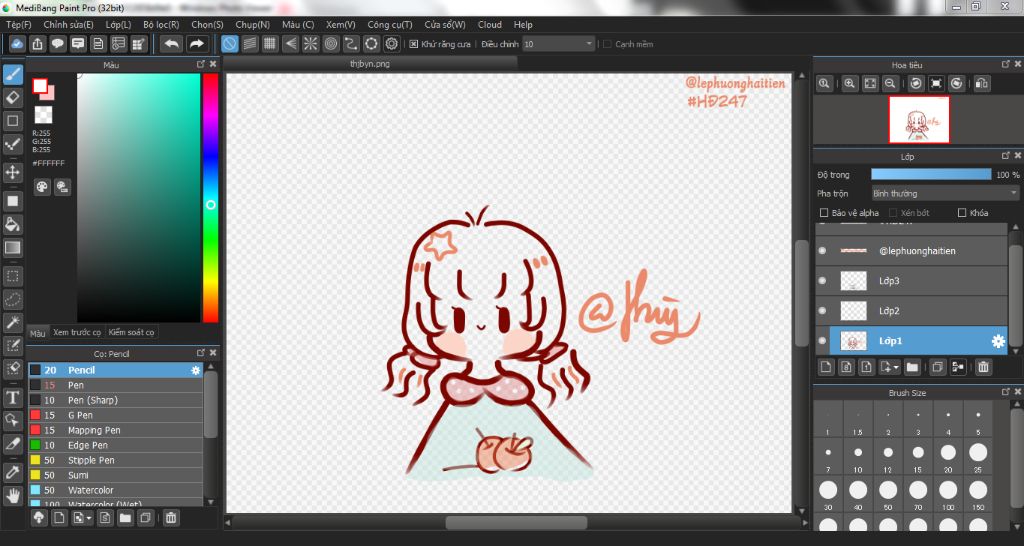This screenshot has width=1024, height=546.
Task: Open the Bộ lọc(R) menu
Action: [161, 25]
